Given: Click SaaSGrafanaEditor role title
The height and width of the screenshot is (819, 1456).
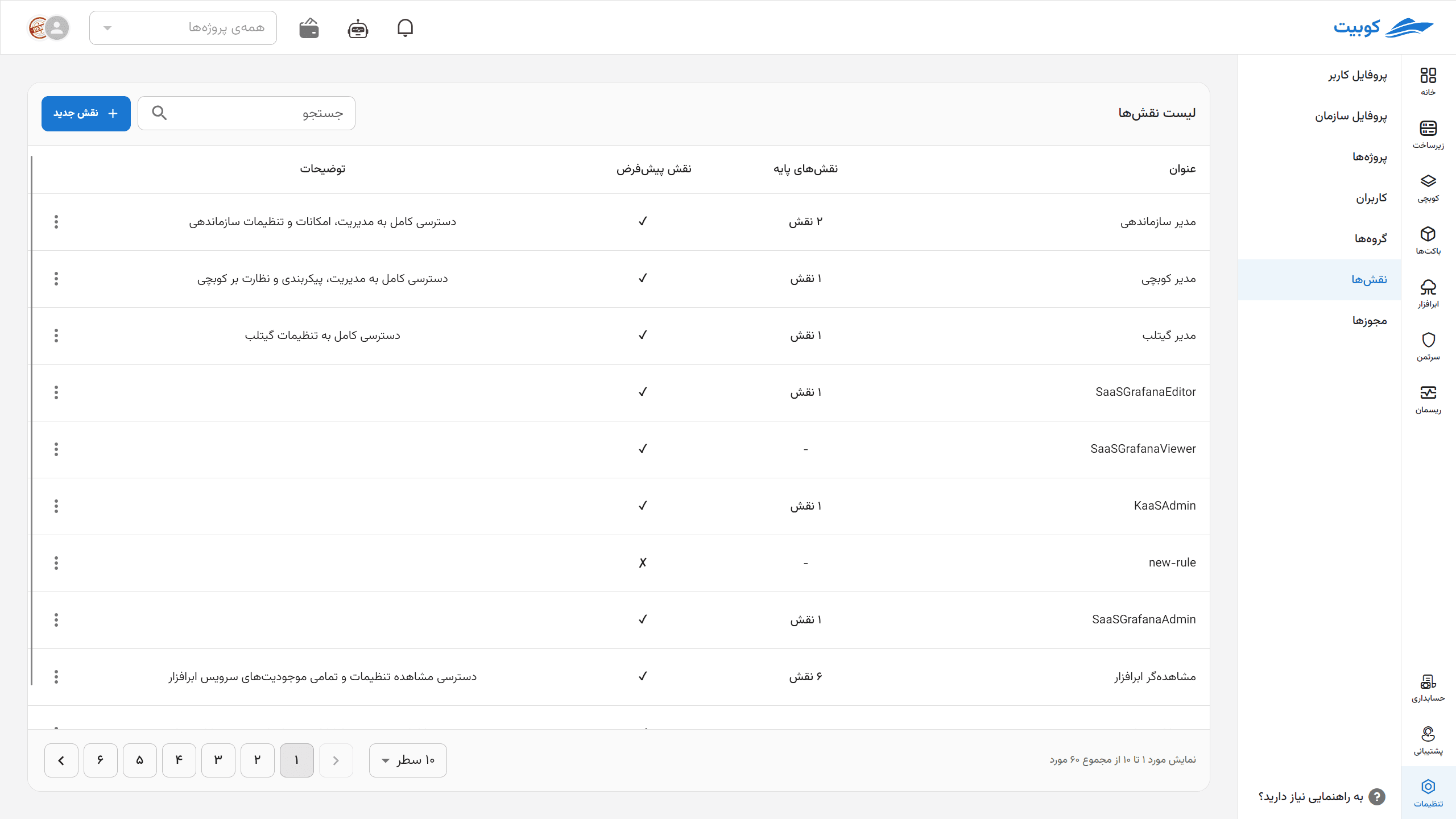Looking at the screenshot, I should [x=1145, y=392].
